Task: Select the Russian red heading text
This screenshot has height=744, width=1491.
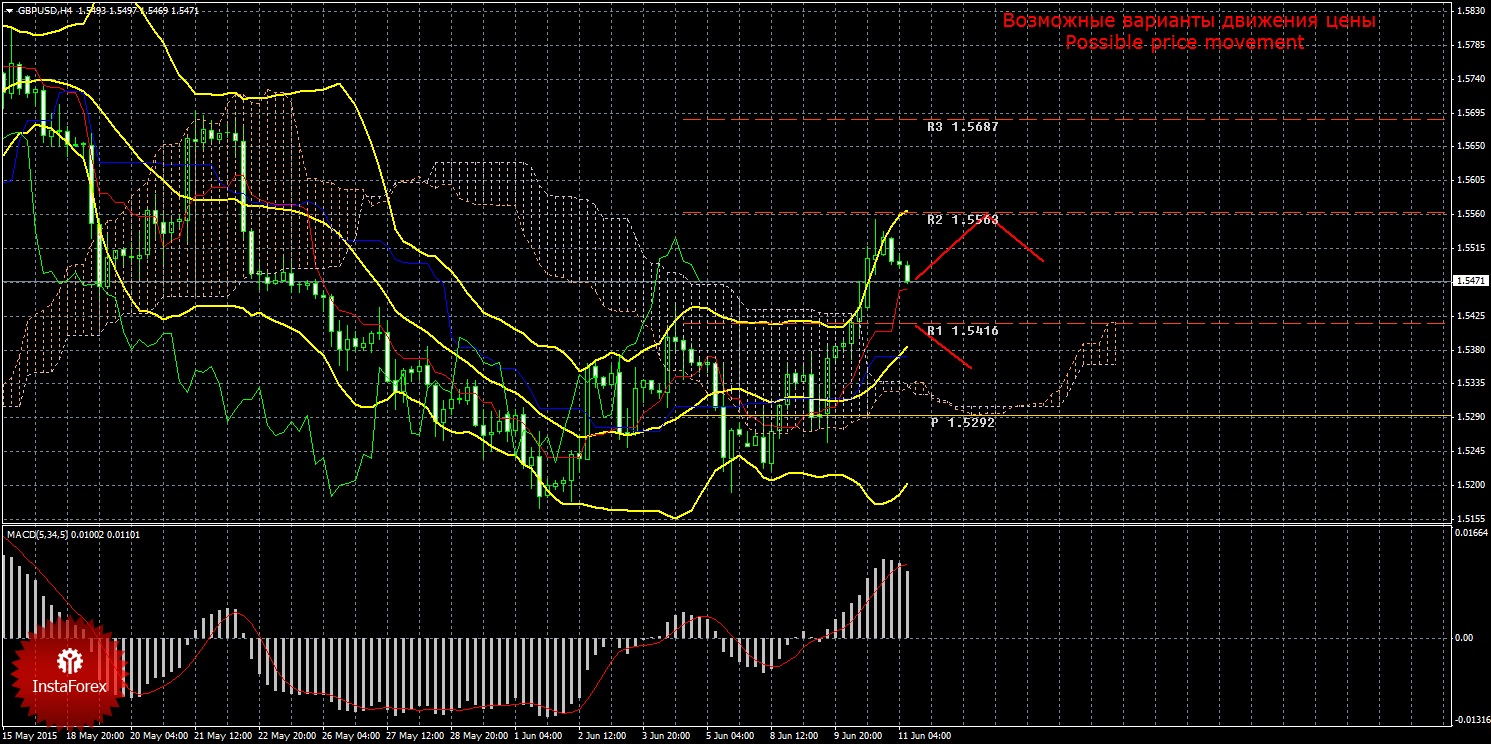Action: 1189,21
